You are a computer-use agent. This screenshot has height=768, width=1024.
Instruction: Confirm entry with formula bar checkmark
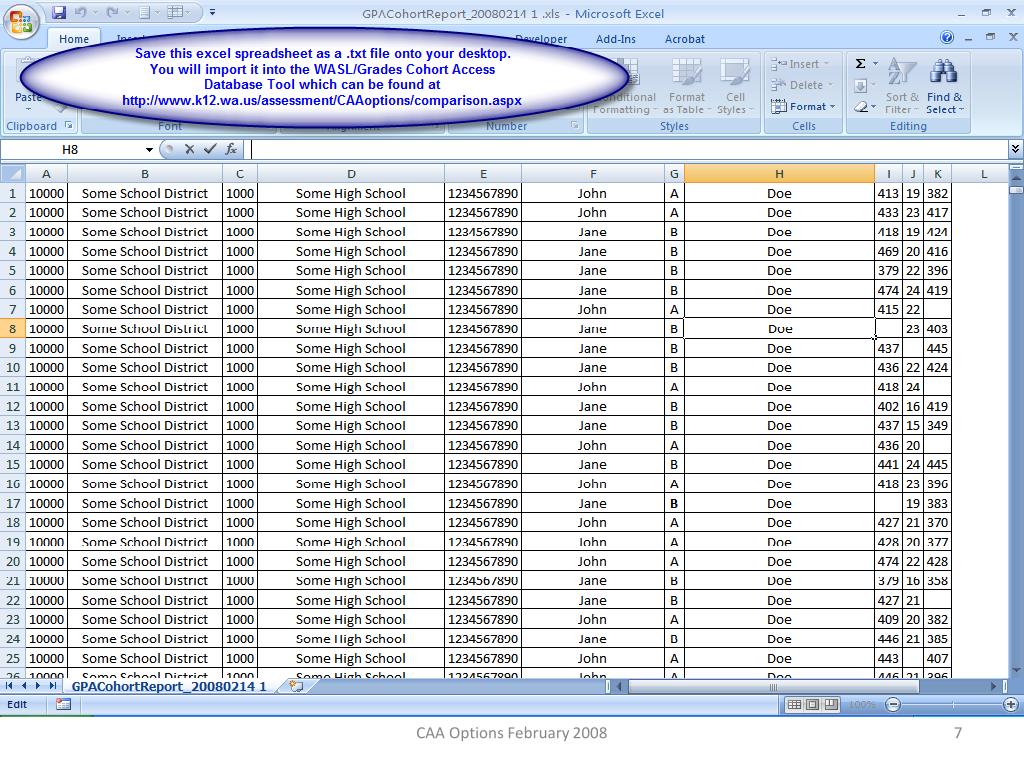point(210,150)
